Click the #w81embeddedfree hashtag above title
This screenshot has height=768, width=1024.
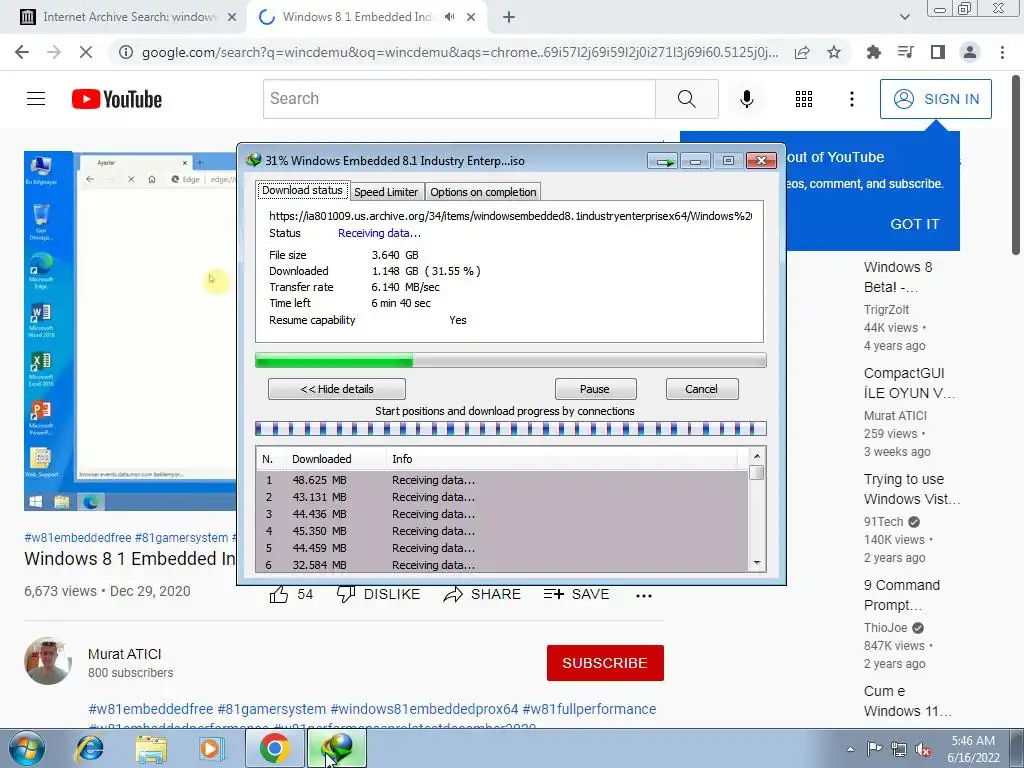pos(78,537)
